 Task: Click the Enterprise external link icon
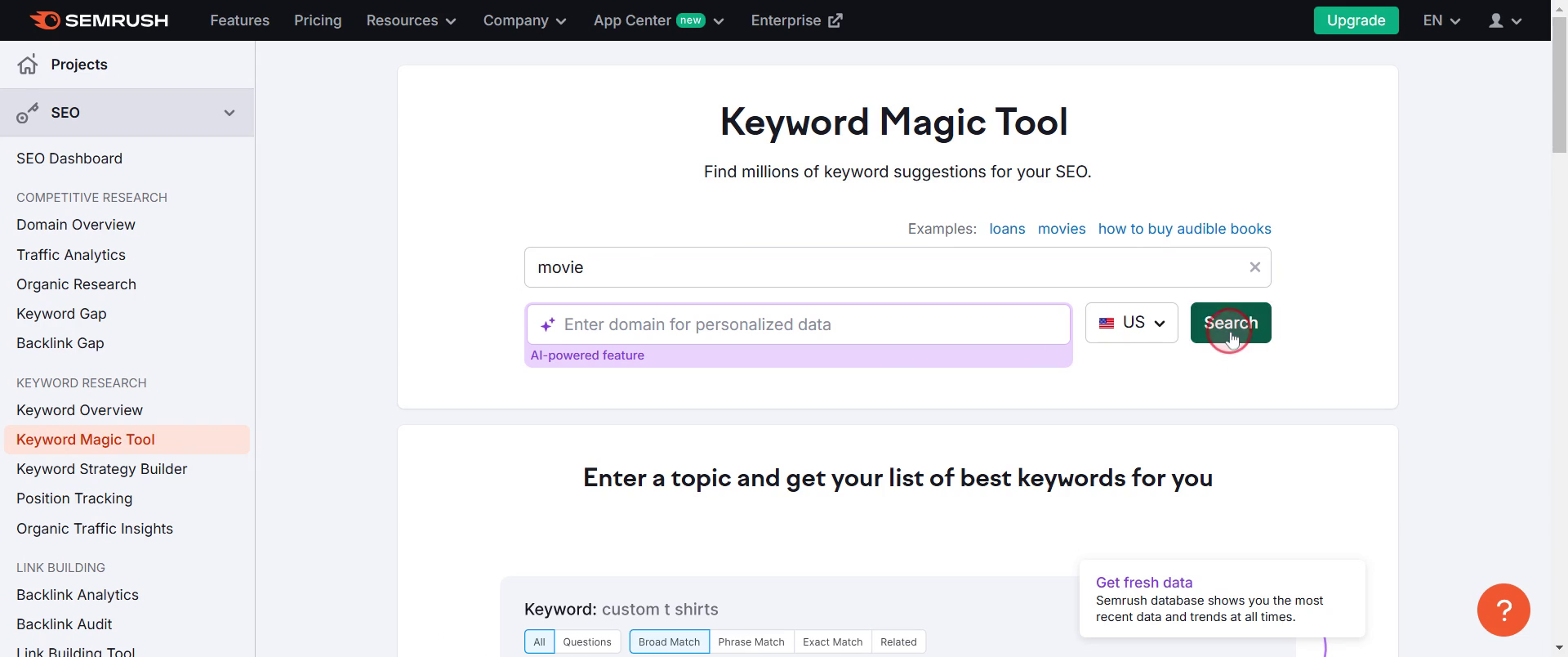pyautogui.click(x=835, y=20)
